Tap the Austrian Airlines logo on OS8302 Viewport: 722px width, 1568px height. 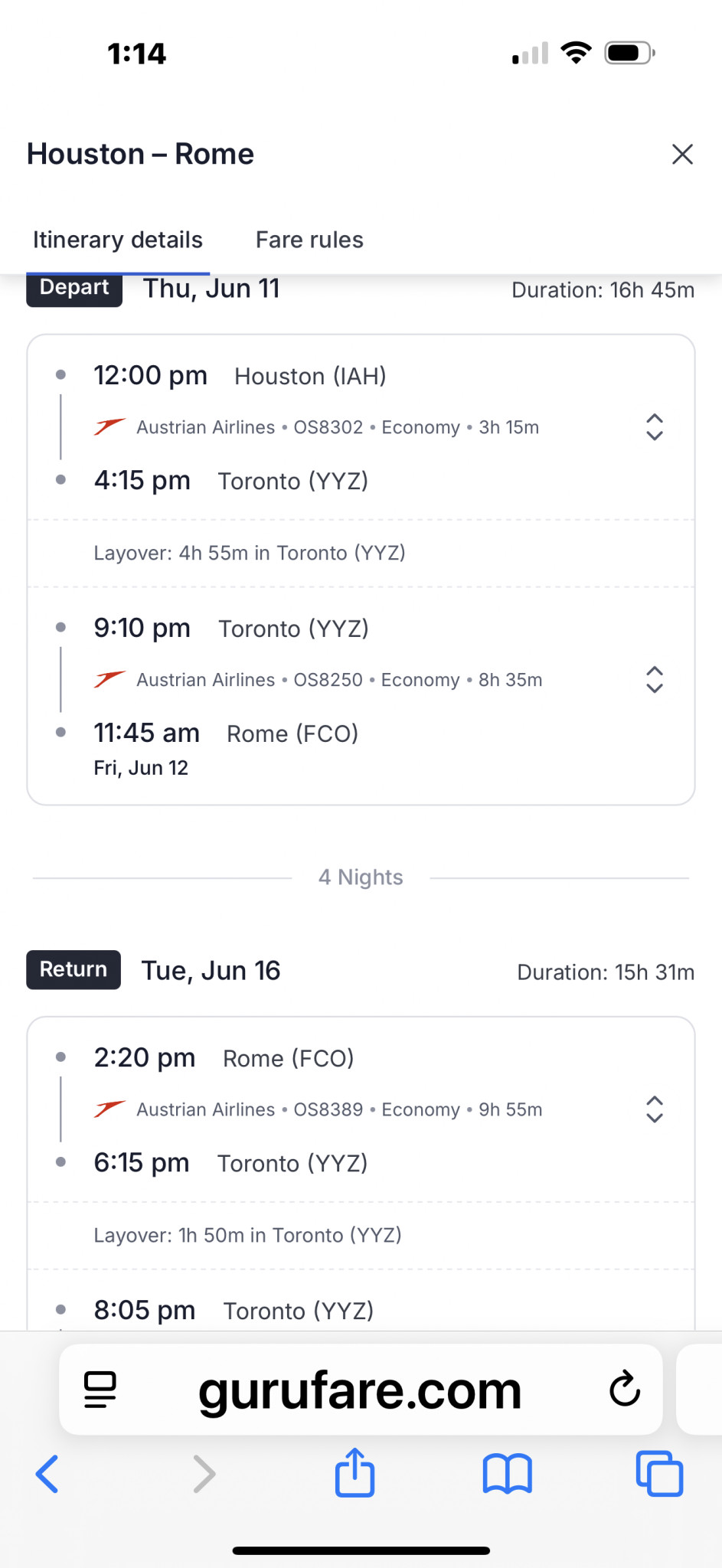coord(109,426)
